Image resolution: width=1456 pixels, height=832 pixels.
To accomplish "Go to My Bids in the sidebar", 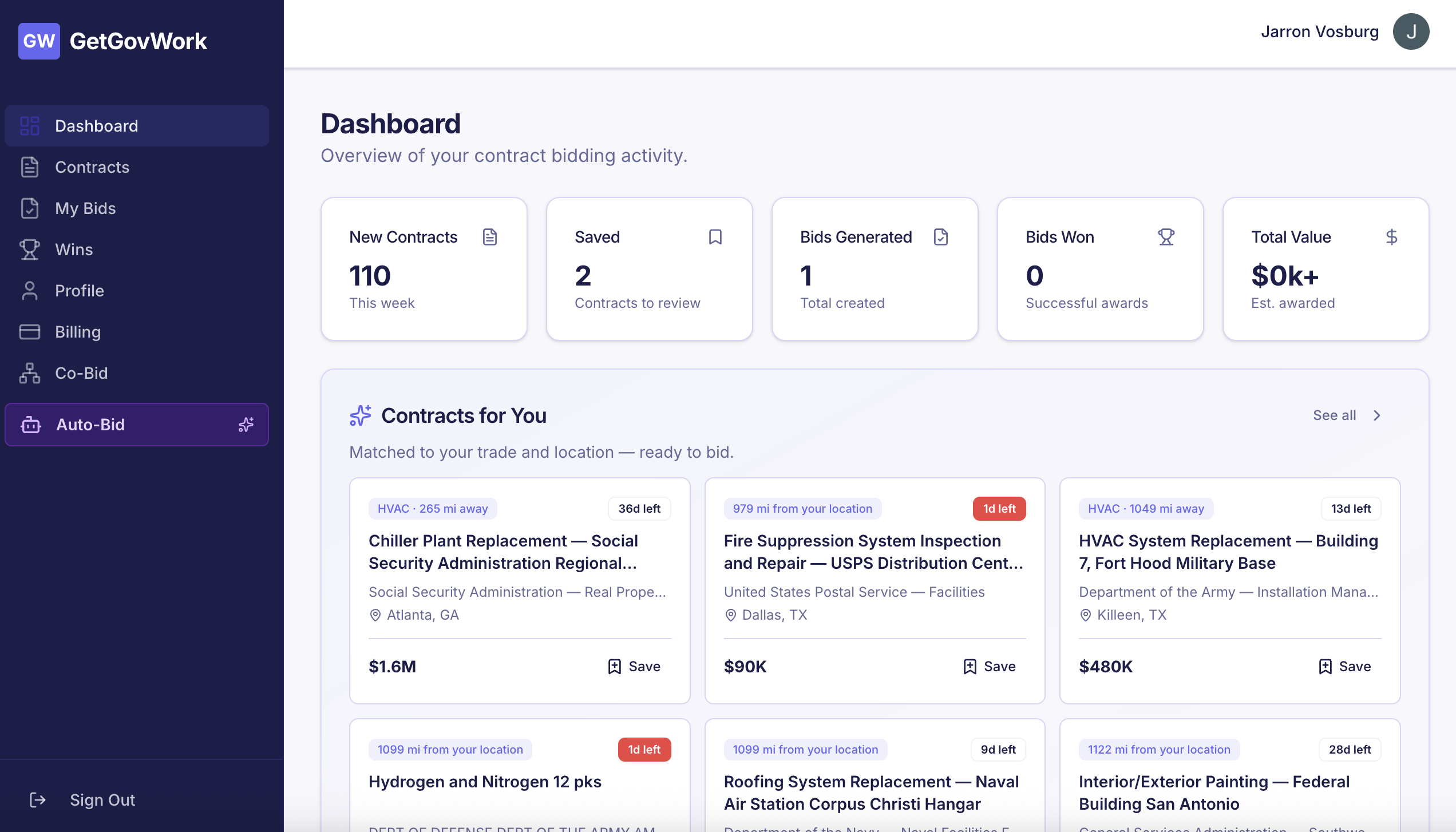I will (x=137, y=208).
